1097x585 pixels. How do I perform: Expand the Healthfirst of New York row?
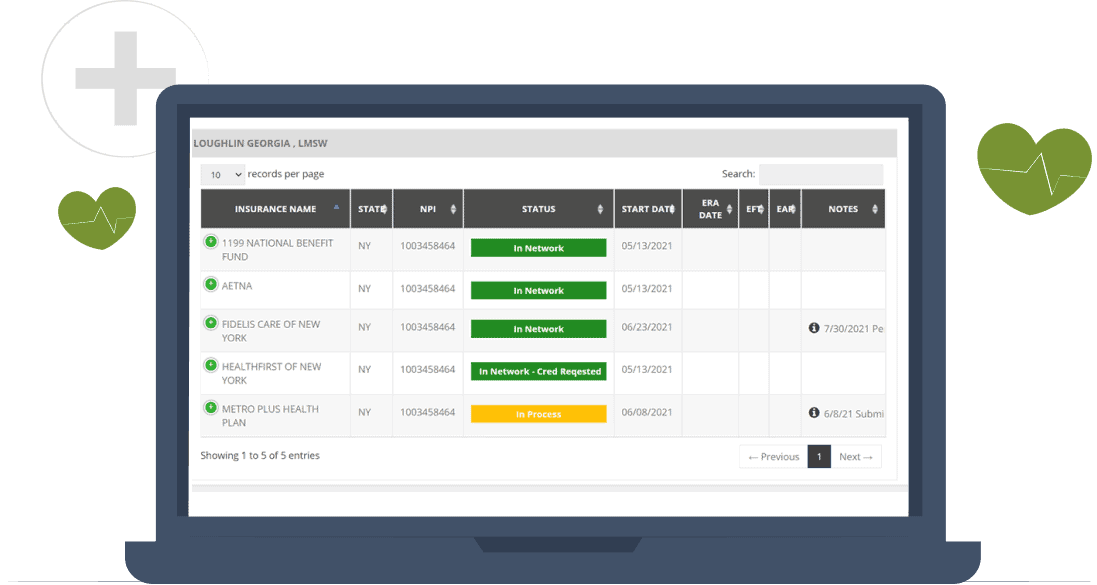[x=211, y=365]
